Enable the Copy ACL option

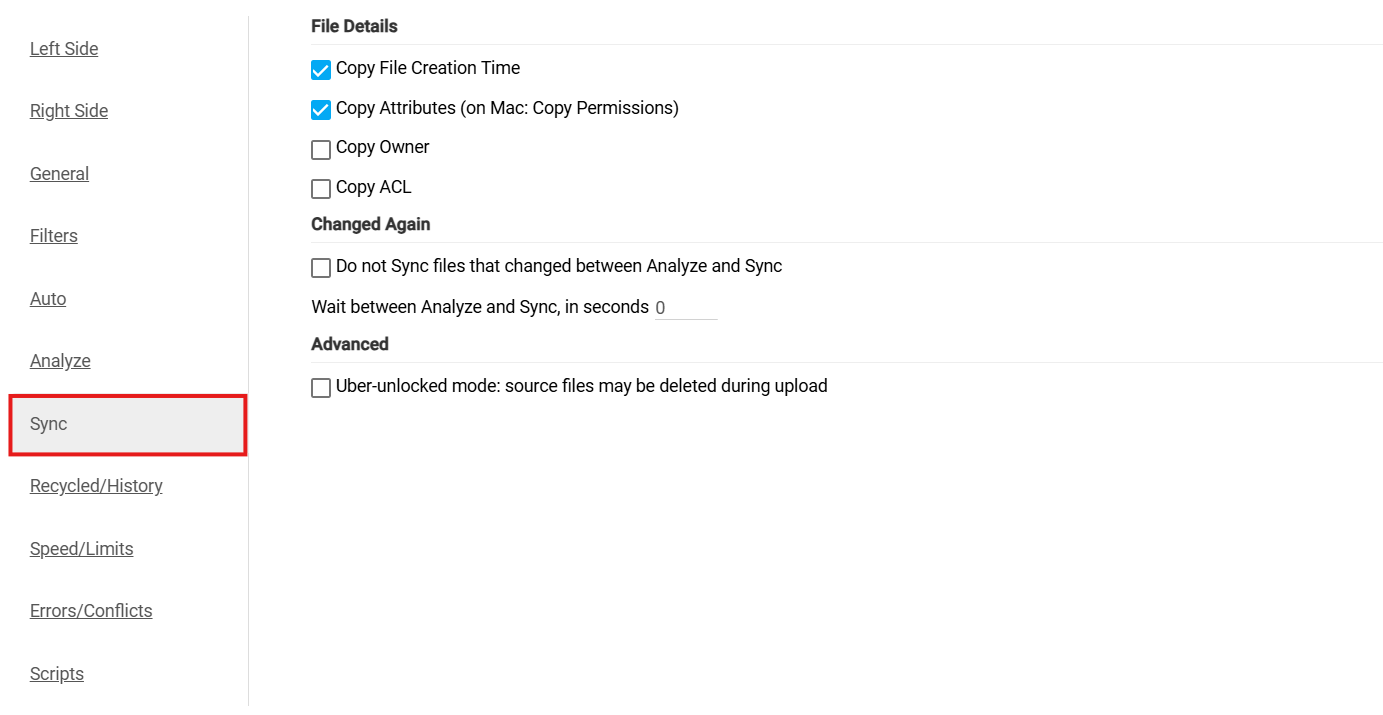tap(320, 188)
